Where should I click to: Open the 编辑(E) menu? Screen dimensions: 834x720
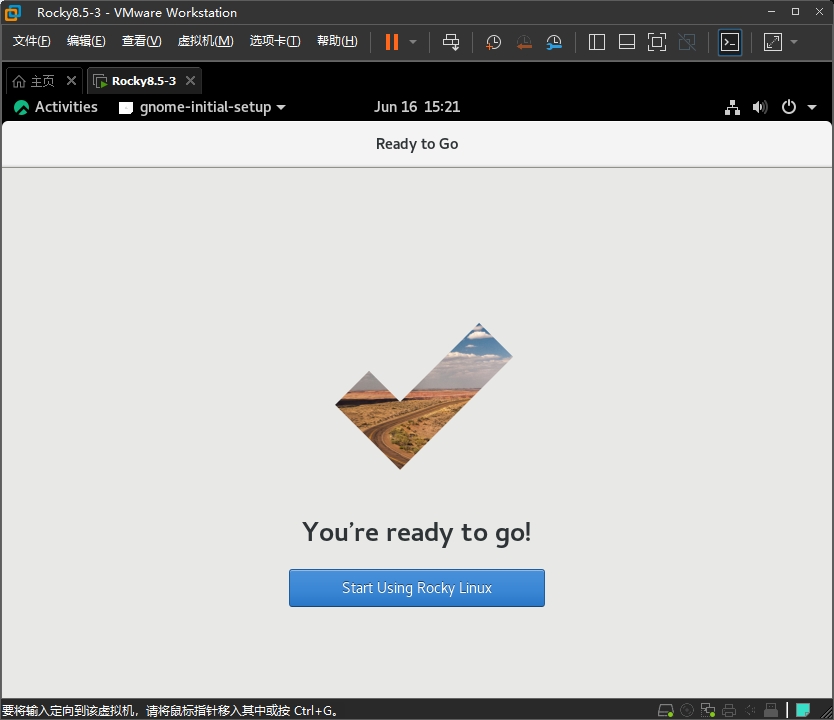tap(86, 41)
